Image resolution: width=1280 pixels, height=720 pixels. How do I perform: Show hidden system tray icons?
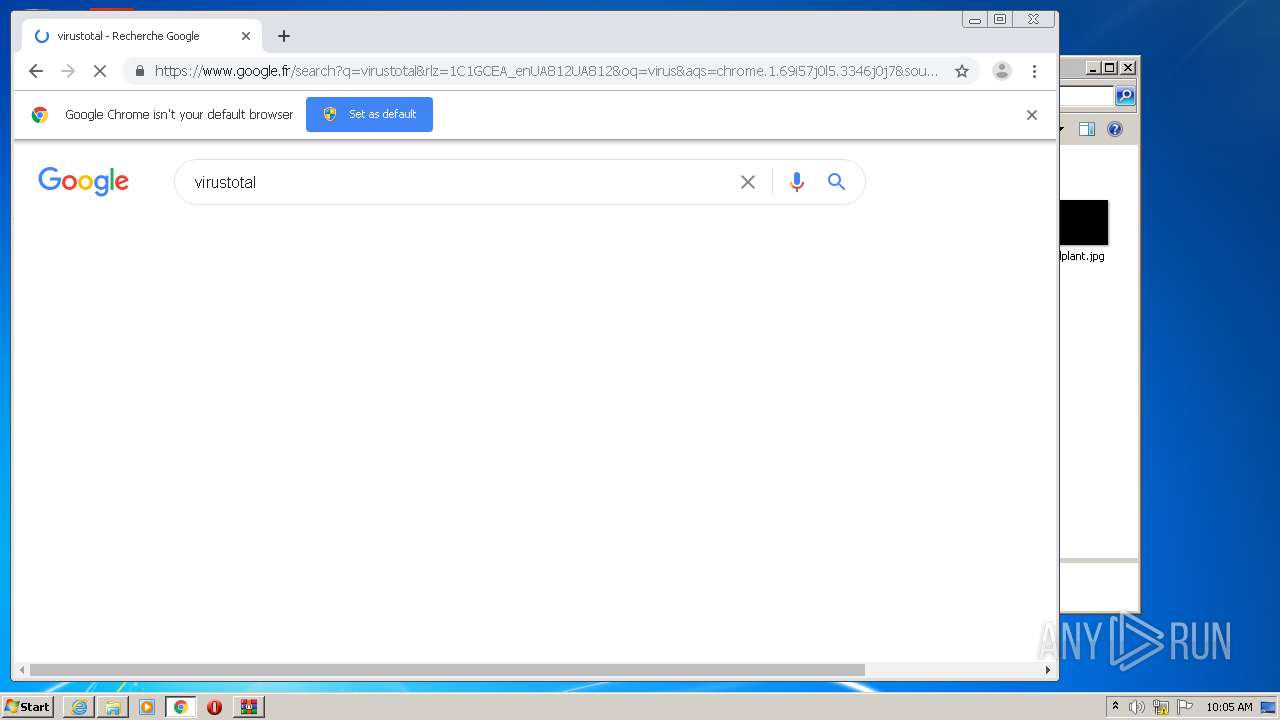[1116, 707]
